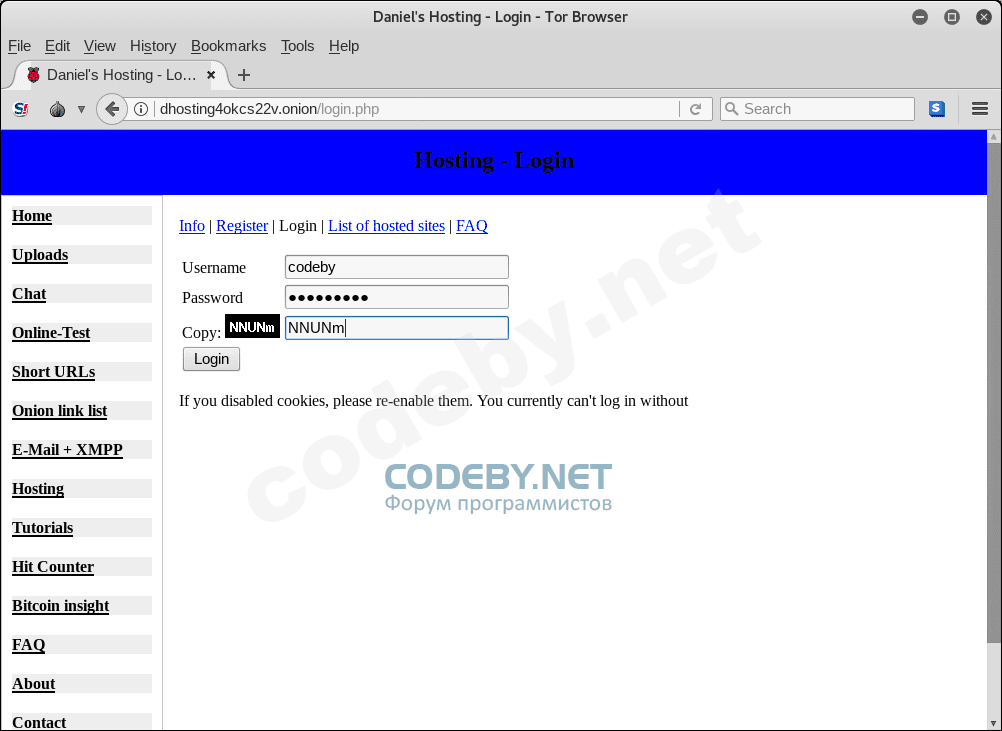Click the captcha Copy input field

[x=397, y=328]
